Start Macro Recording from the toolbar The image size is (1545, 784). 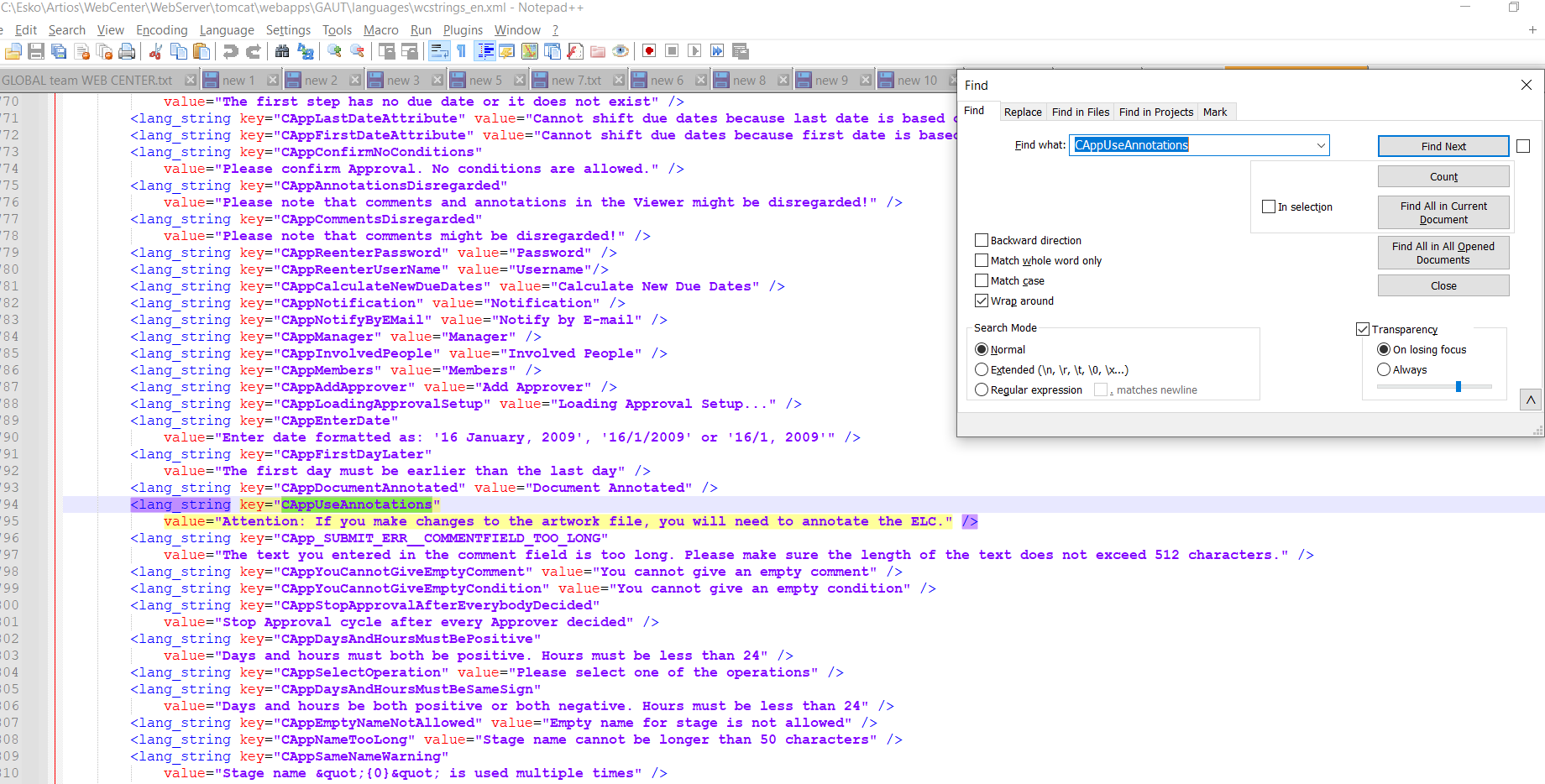point(648,51)
